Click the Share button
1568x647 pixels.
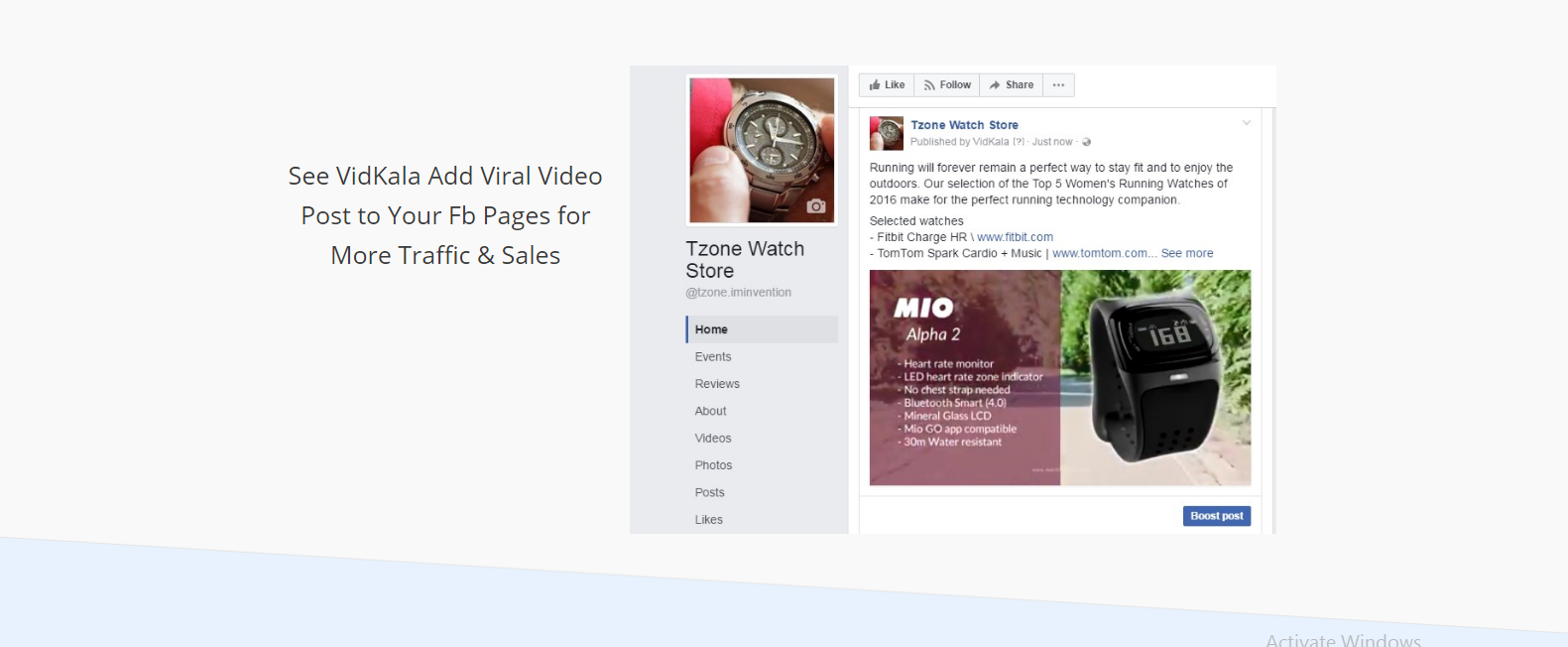tap(1012, 85)
